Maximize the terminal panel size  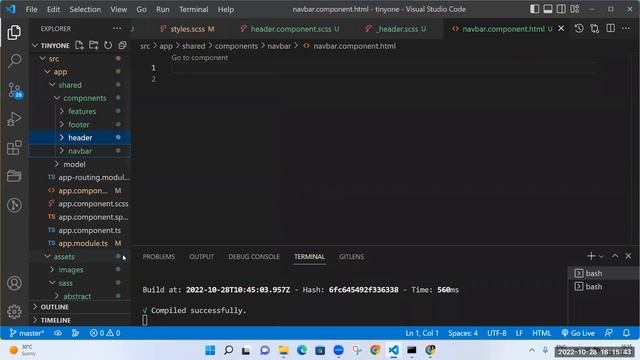click(x=615, y=256)
